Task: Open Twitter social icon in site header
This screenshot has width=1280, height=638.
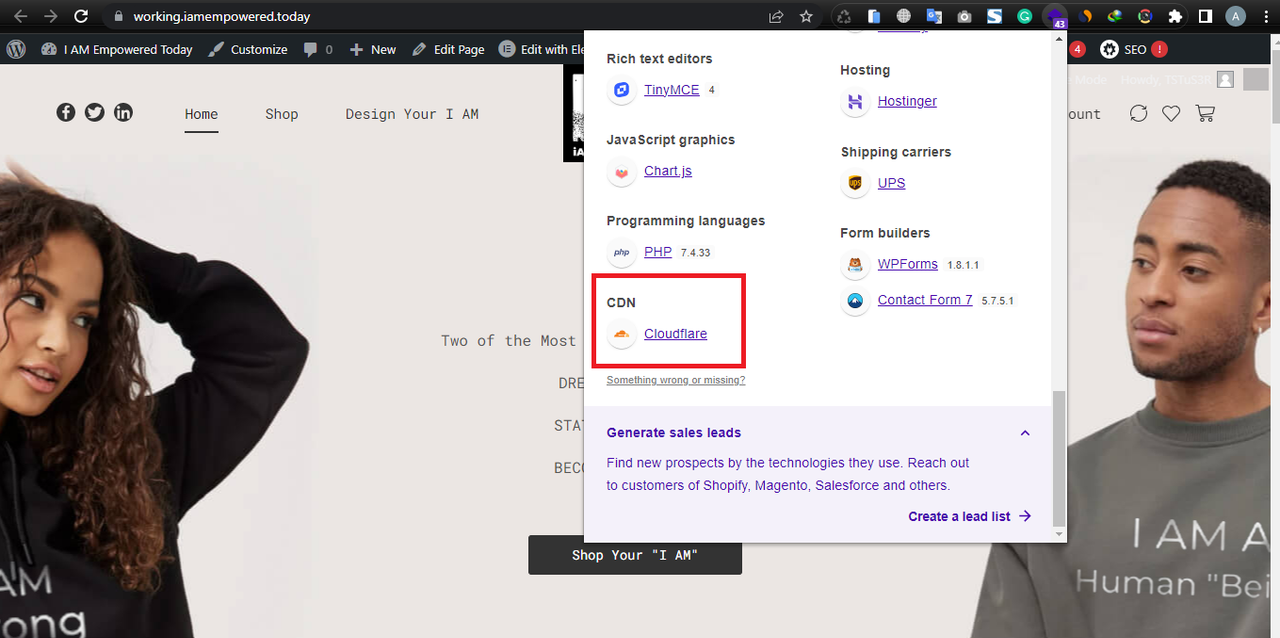Action: (94, 112)
